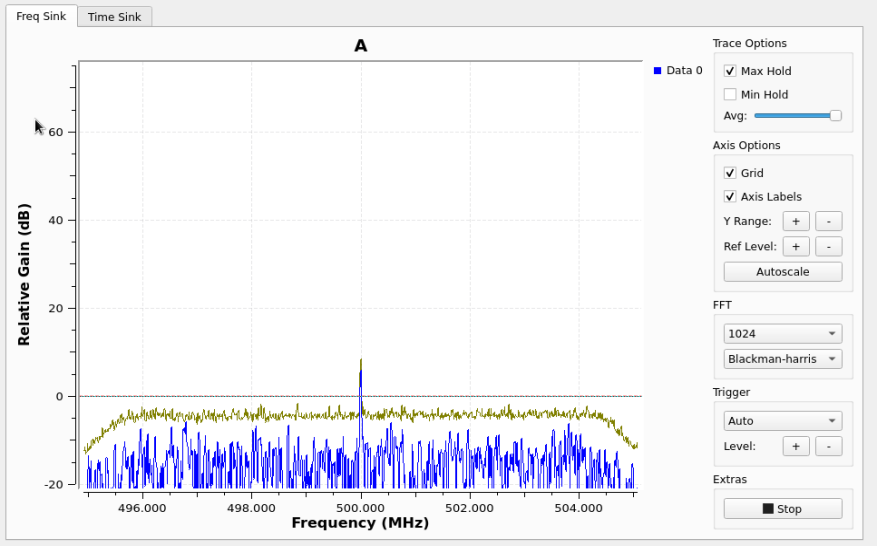Select the Freq Sink tab
The width and height of the screenshot is (877, 546).
[x=41, y=16]
